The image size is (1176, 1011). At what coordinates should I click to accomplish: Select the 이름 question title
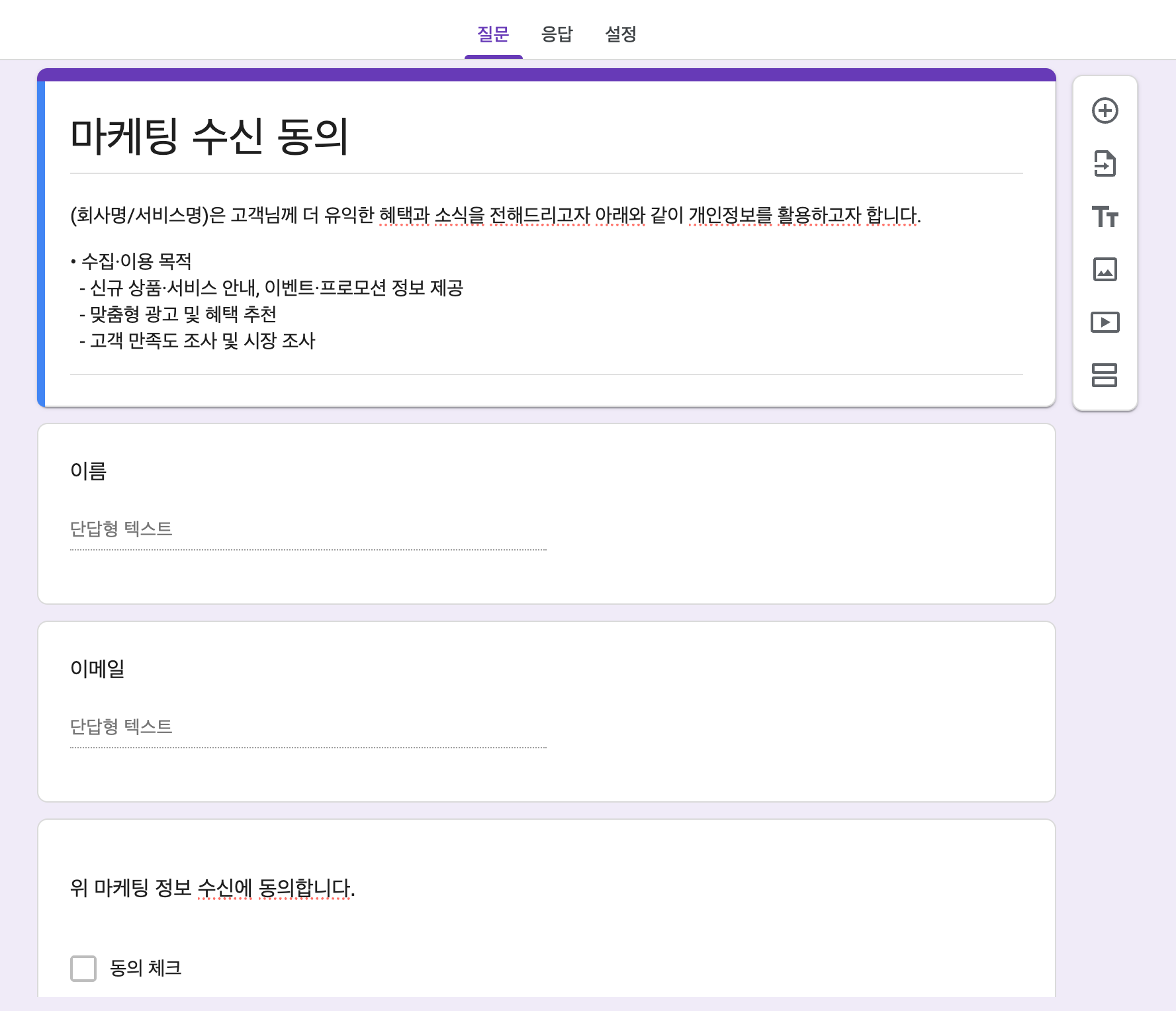coord(89,471)
